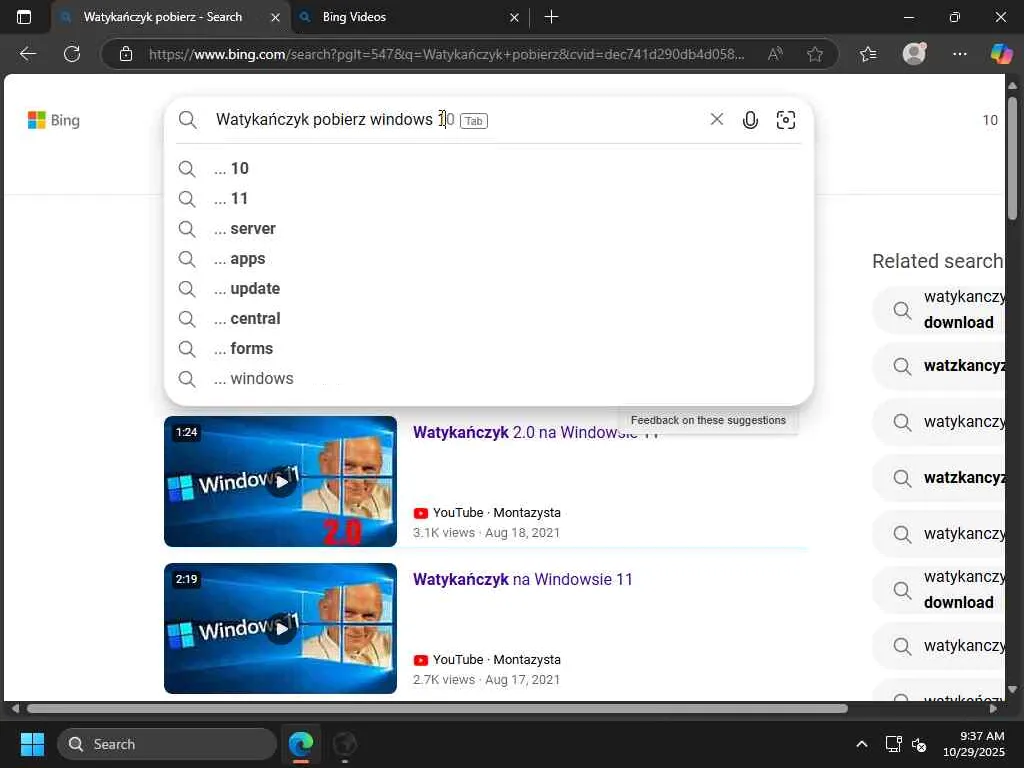Show hidden system tray icons
This screenshot has height=768, width=1024.
pos(862,744)
